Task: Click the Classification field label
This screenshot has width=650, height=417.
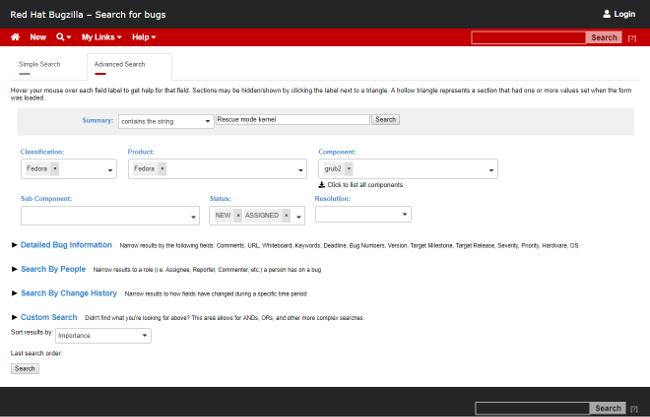Action: (x=42, y=152)
